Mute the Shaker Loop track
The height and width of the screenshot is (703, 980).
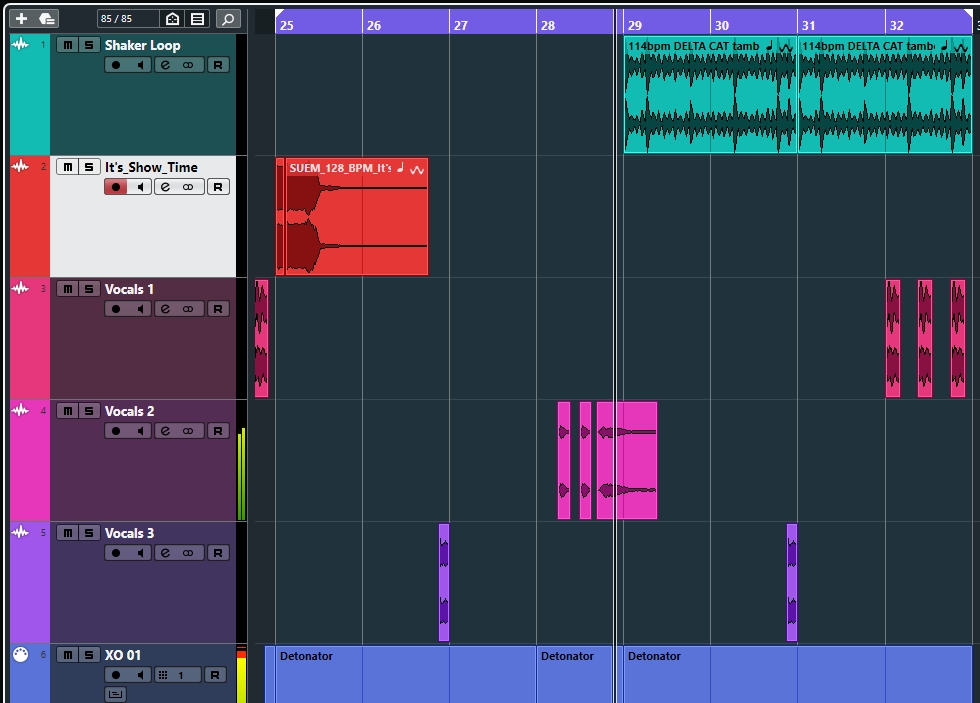[67, 45]
